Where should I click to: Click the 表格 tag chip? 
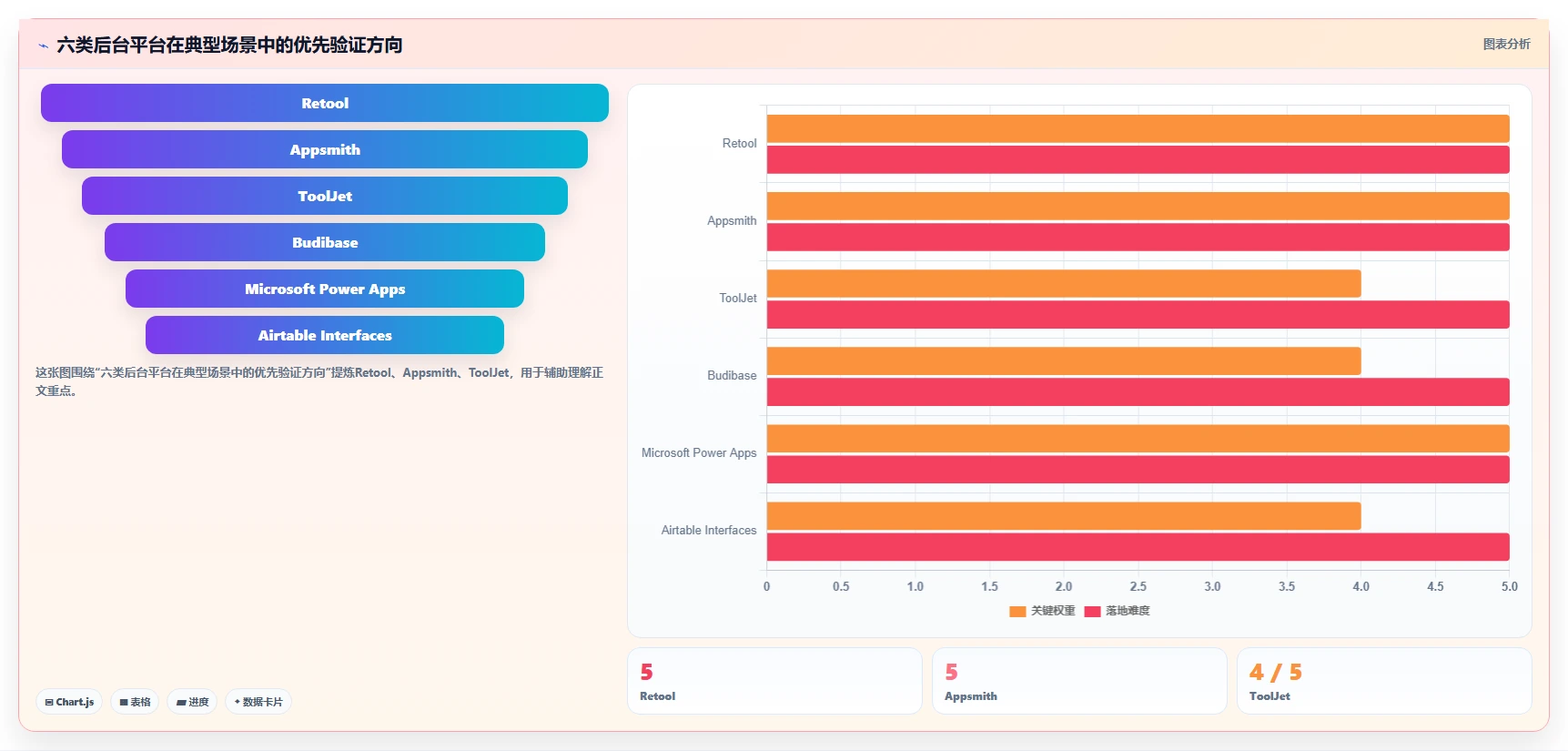(135, 702)
